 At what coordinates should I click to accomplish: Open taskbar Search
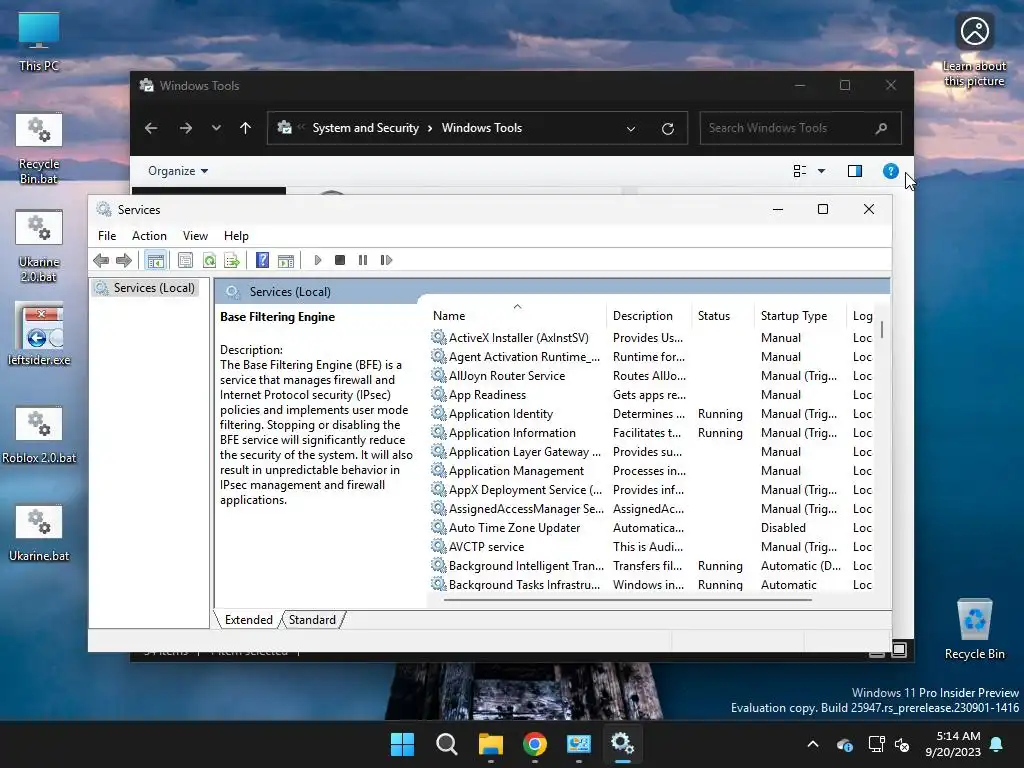(x=447, y=744)
